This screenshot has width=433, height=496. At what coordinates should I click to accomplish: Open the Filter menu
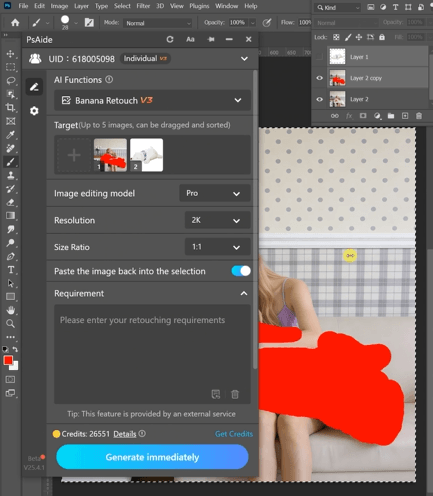[143, 6]
